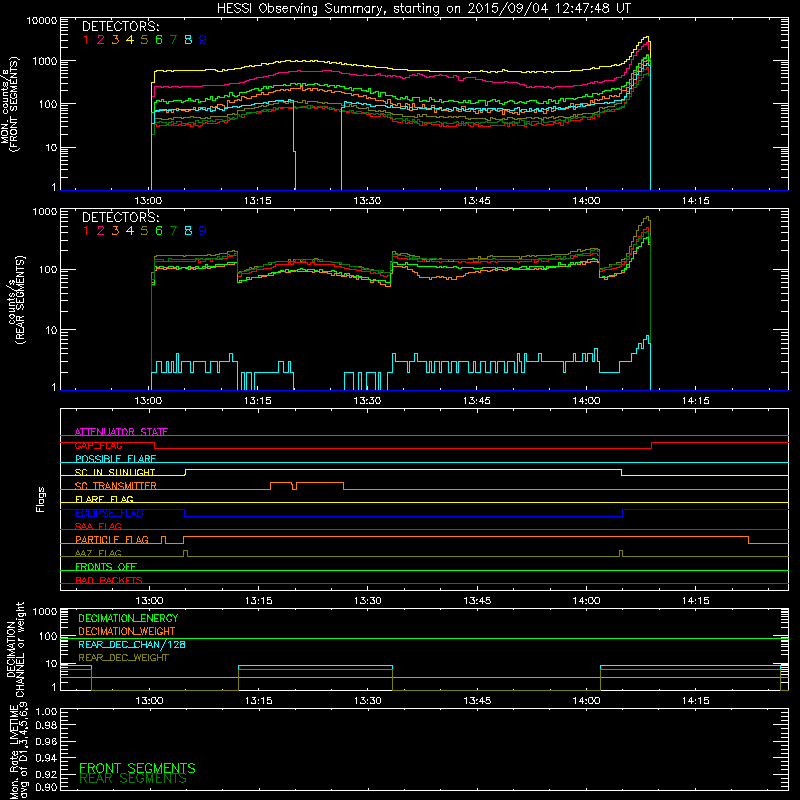Click the 13:00 tick under the Flags plot
The image size is (800, 800).
[x=149, y=601]
